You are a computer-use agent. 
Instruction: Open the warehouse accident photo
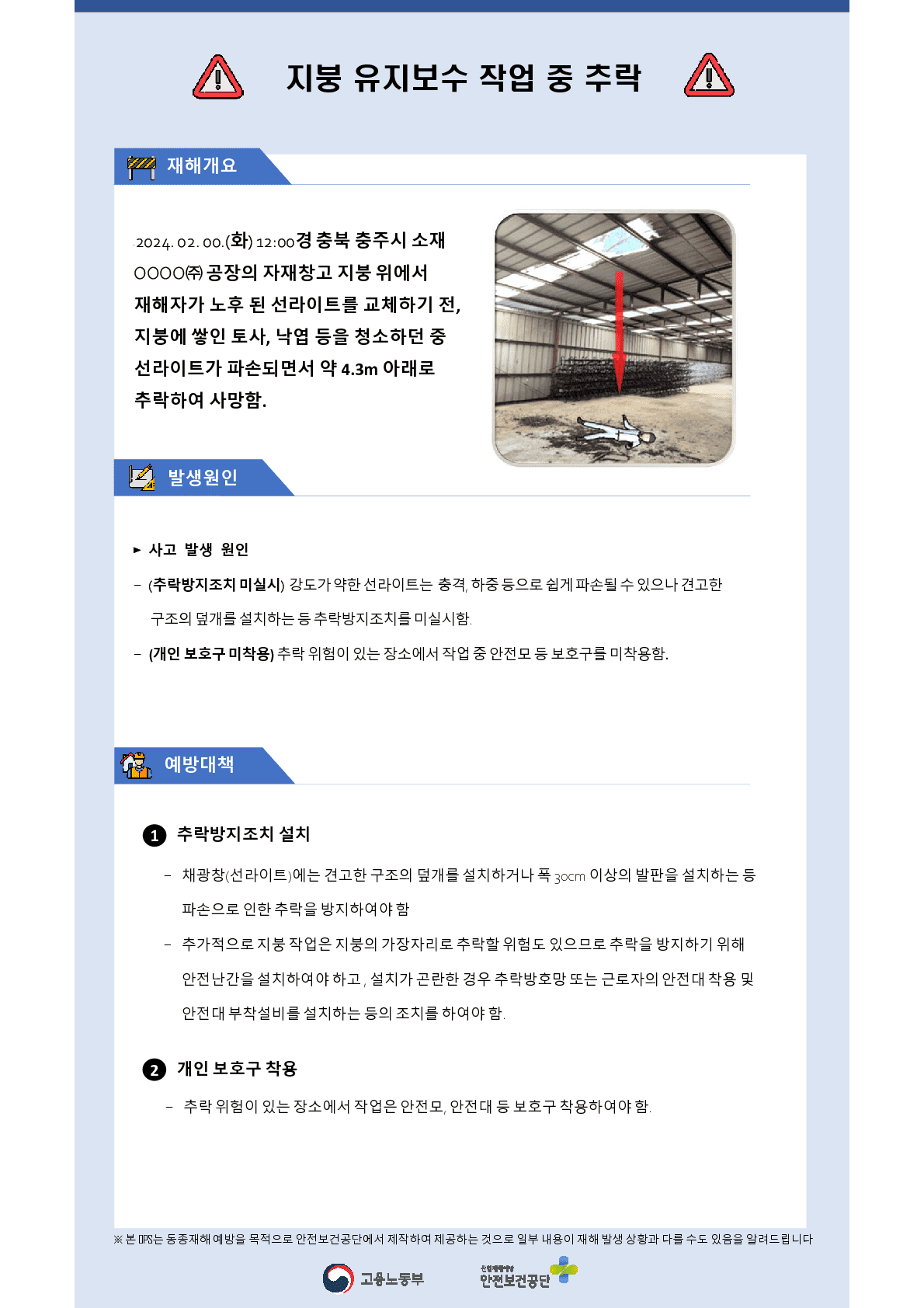point(613,339)
